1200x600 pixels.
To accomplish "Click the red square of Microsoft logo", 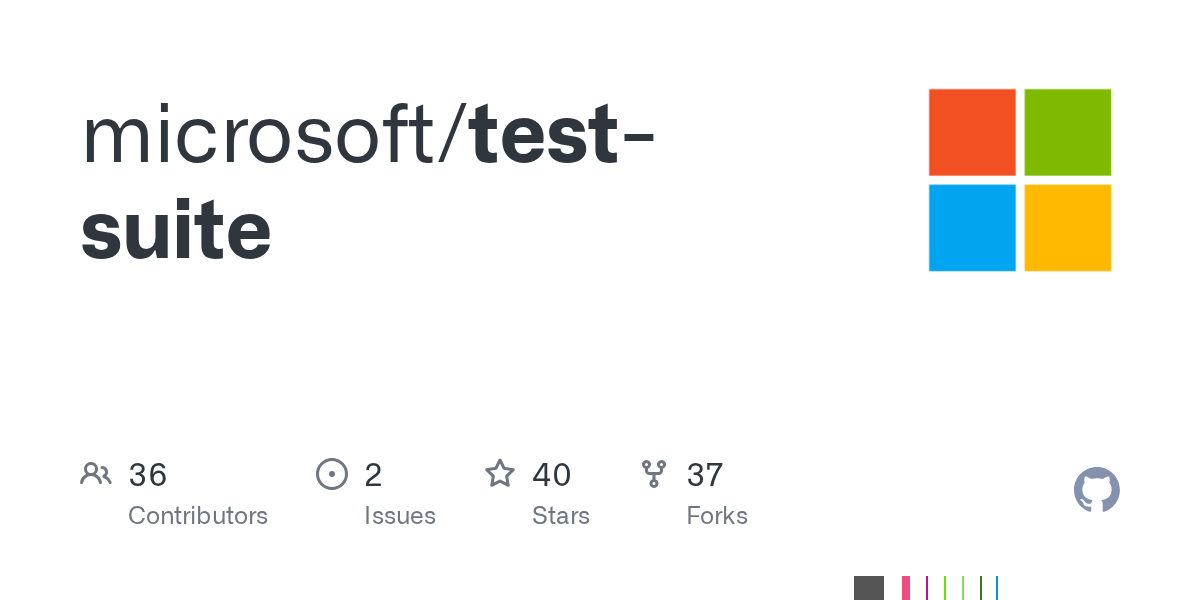I will pos(972,132).
